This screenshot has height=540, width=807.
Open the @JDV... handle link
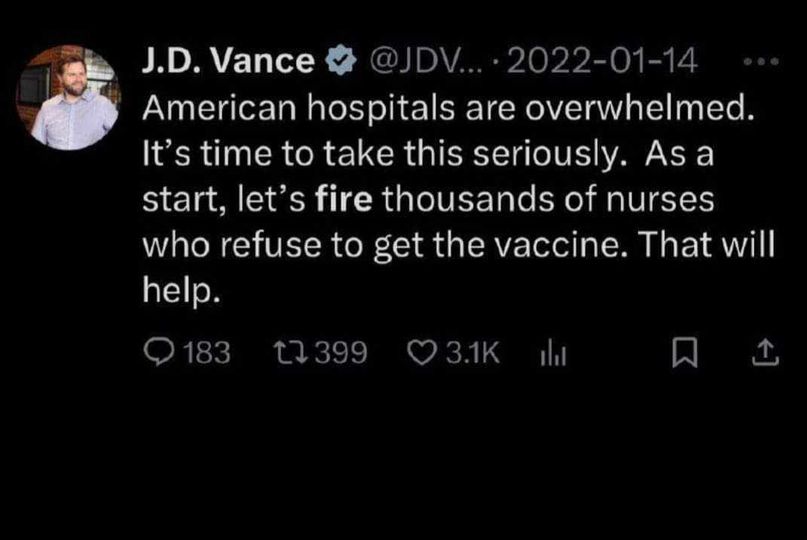pyautogui.click(x=410, y=62)
